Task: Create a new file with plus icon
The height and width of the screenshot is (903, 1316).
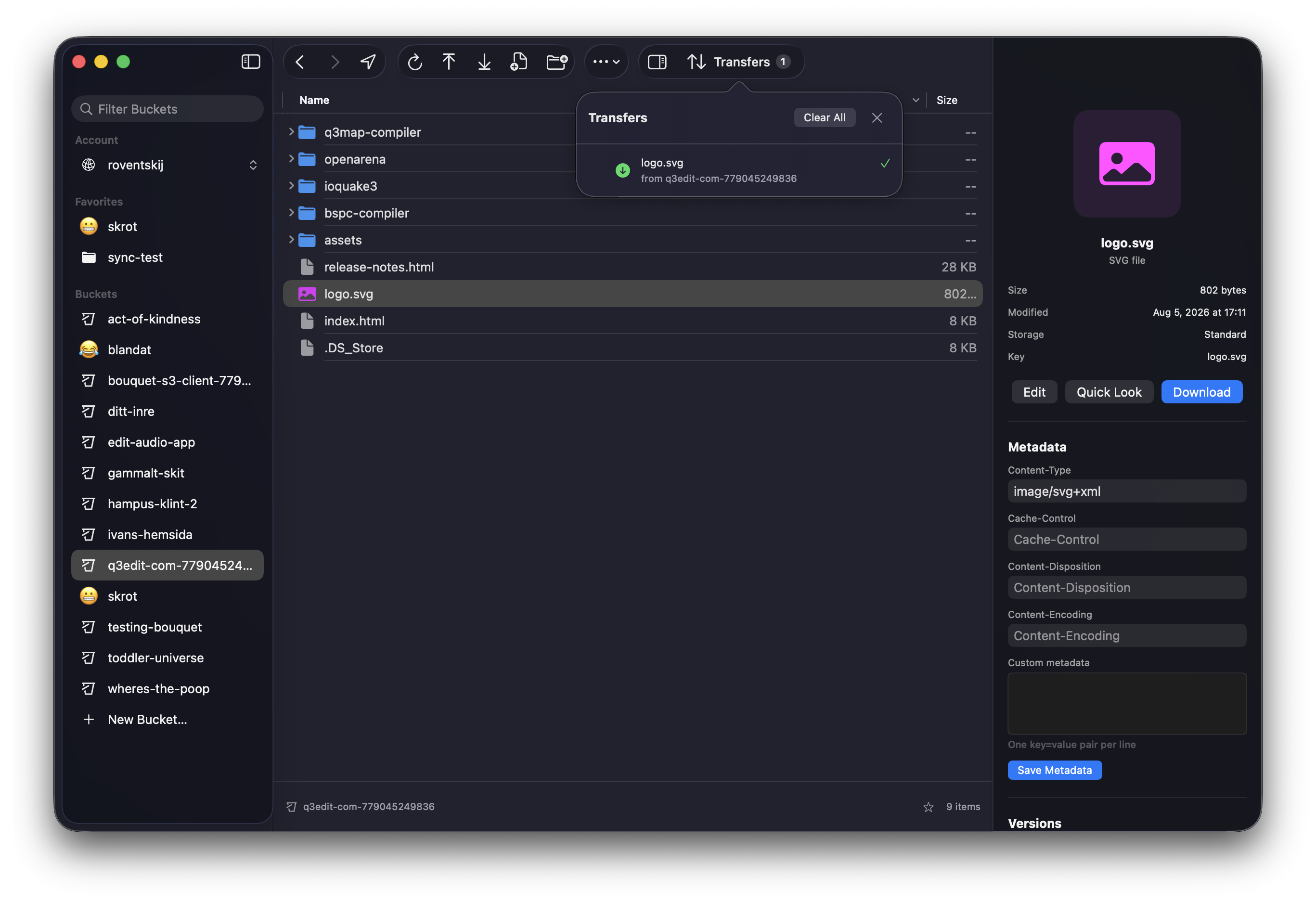Action: click(519, 61)
